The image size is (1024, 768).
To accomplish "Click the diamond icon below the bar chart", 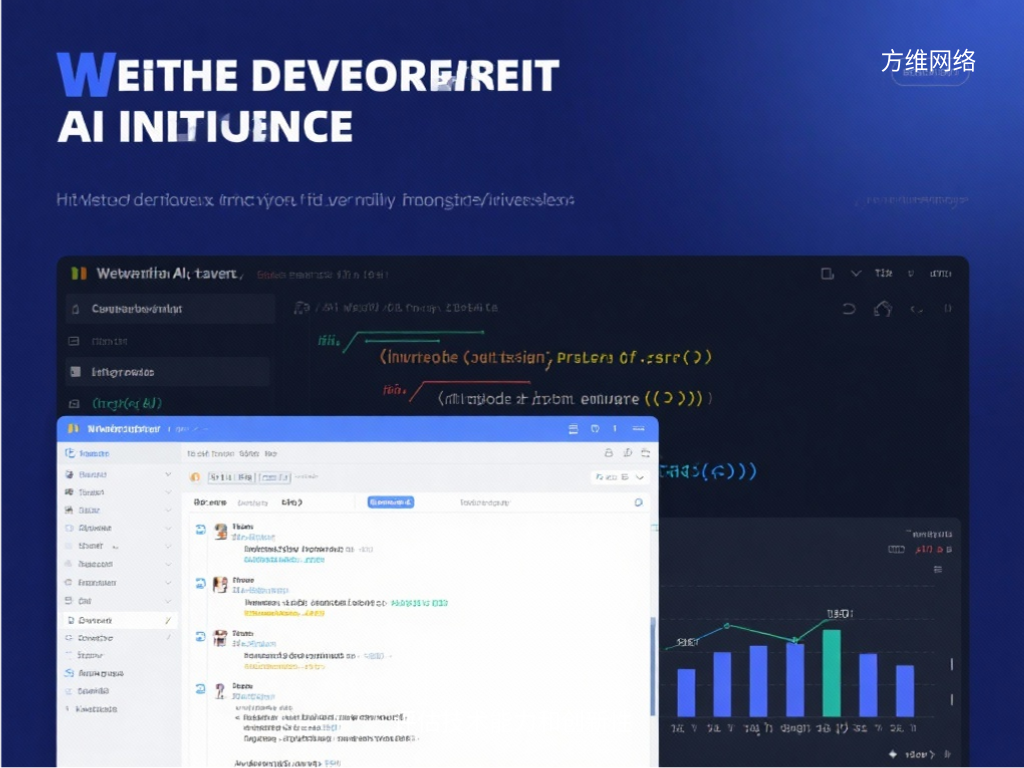I will pos(892,754).
